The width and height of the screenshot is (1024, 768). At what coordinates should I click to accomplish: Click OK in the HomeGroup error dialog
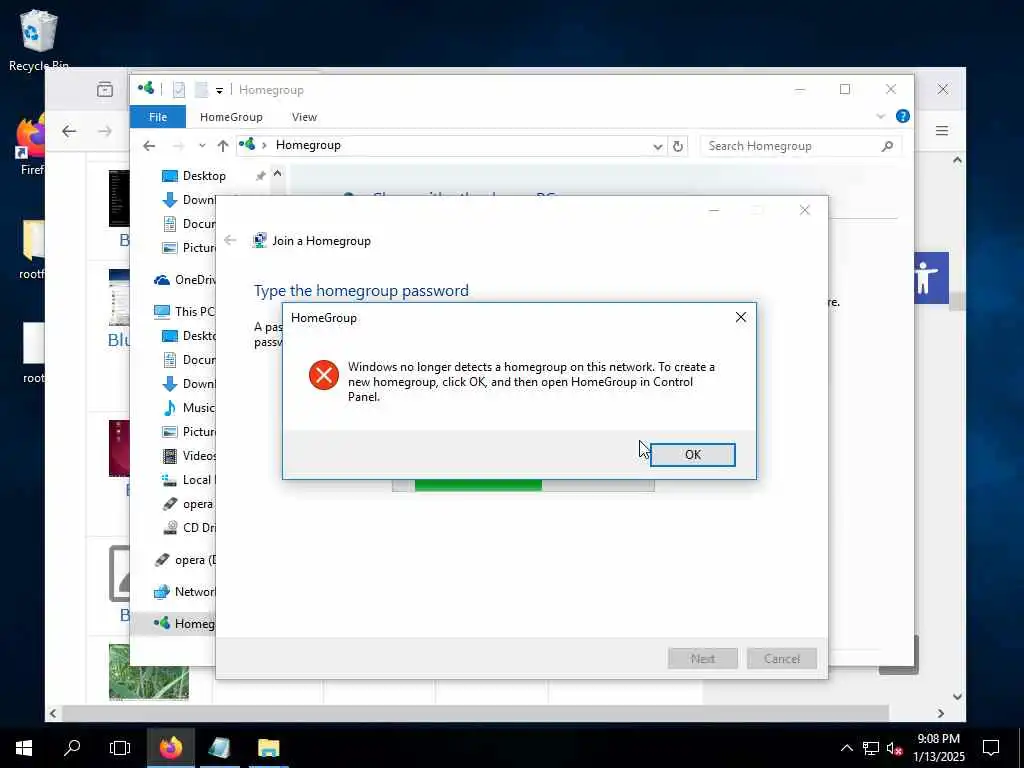[692, 455]
